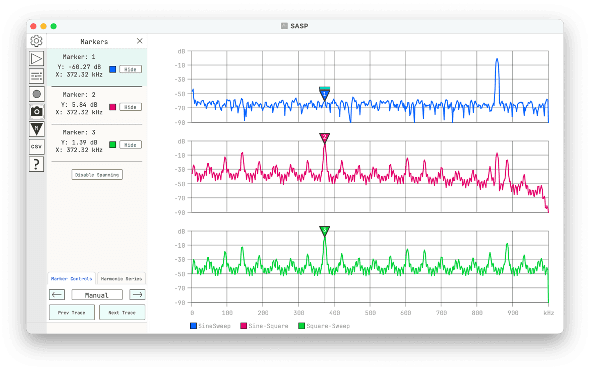Click the play/run triangle button

click(x=36, y=58)
